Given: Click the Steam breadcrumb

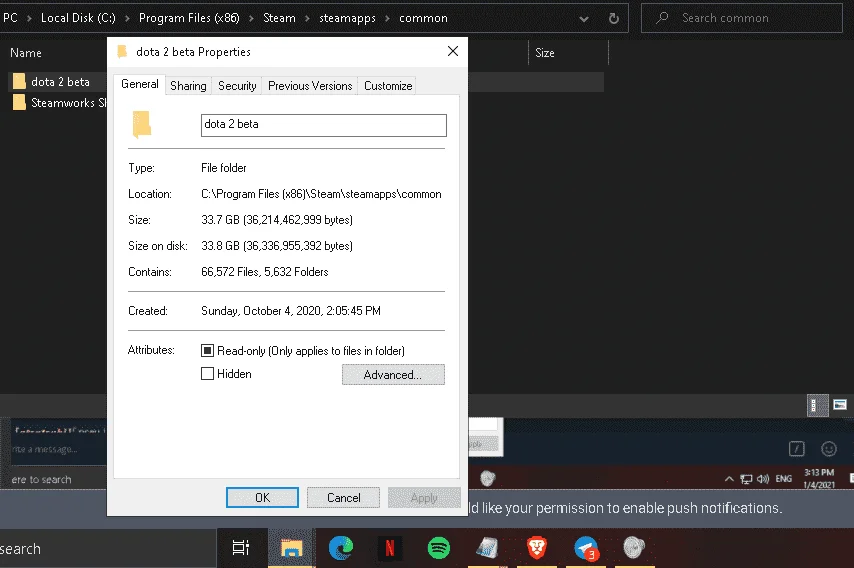Looking at the screenshot, I should (x=279, y=18).
